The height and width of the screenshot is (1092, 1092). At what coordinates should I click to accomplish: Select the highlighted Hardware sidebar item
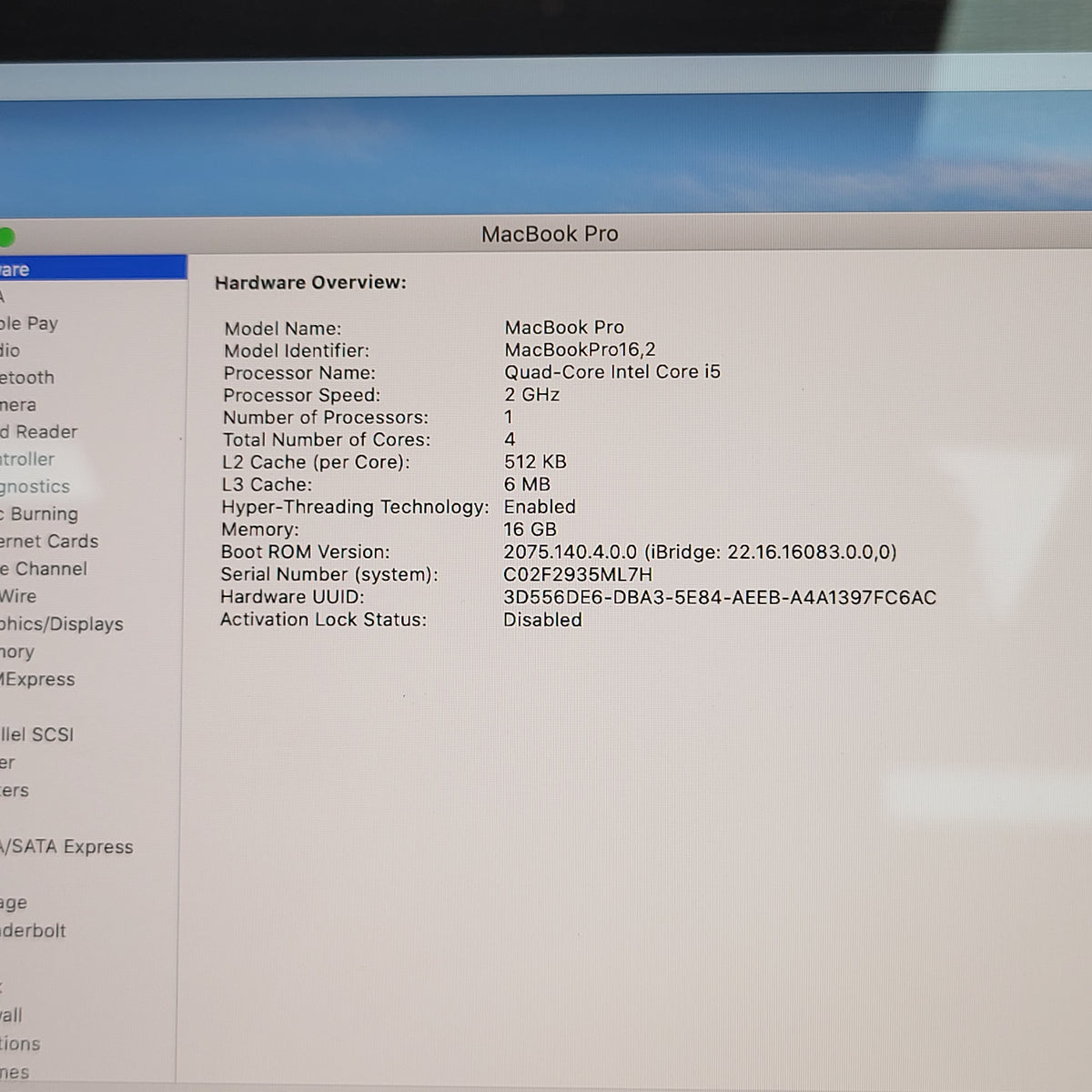[93, 268]
